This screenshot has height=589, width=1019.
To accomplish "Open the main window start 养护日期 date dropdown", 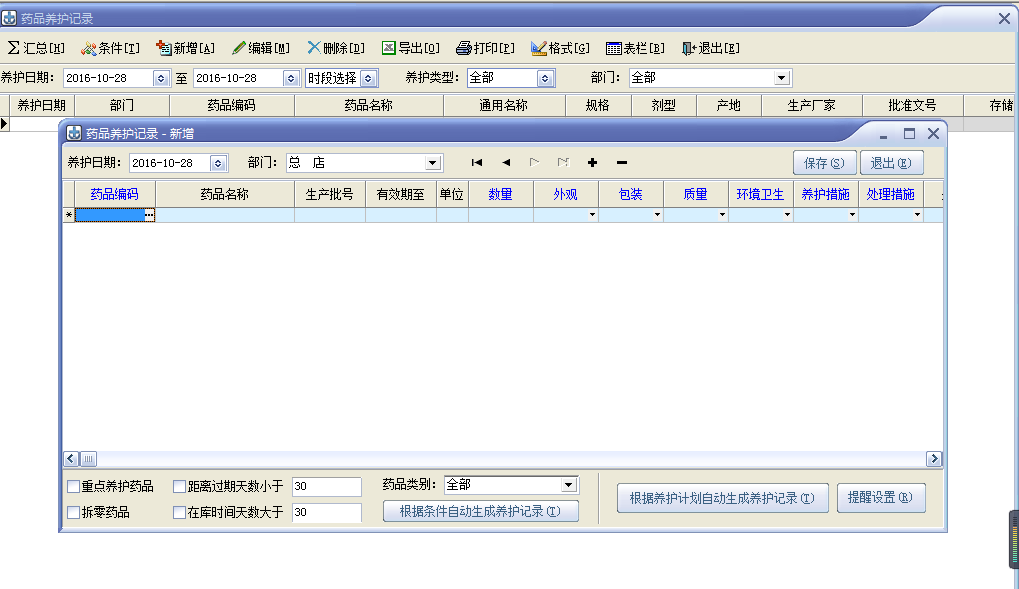I will point(161,78).
